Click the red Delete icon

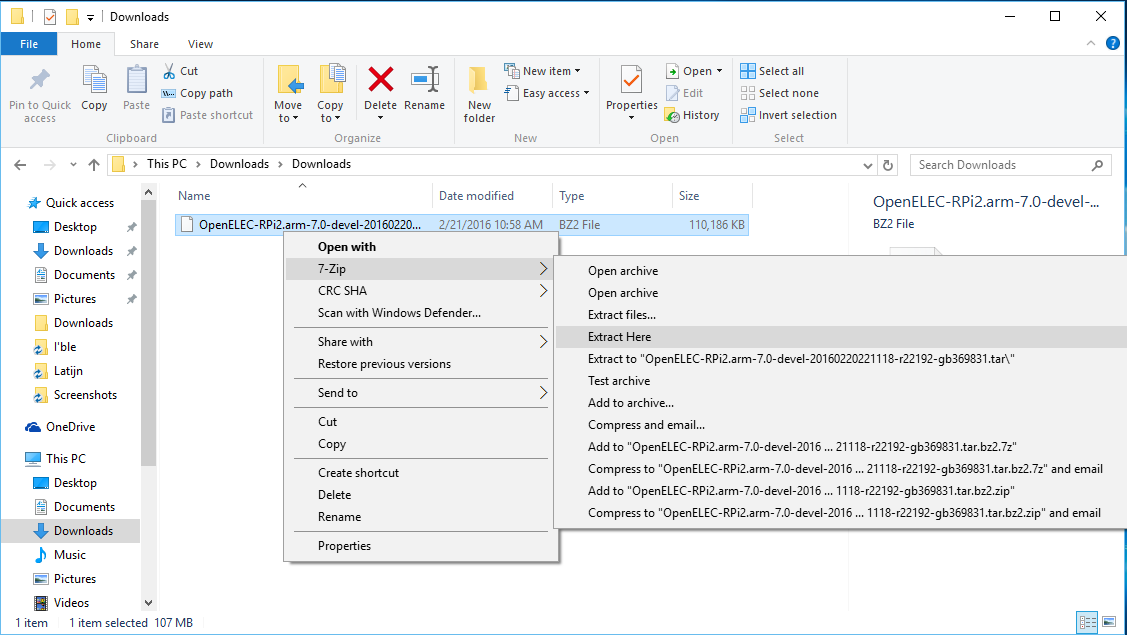pos(380,80)
